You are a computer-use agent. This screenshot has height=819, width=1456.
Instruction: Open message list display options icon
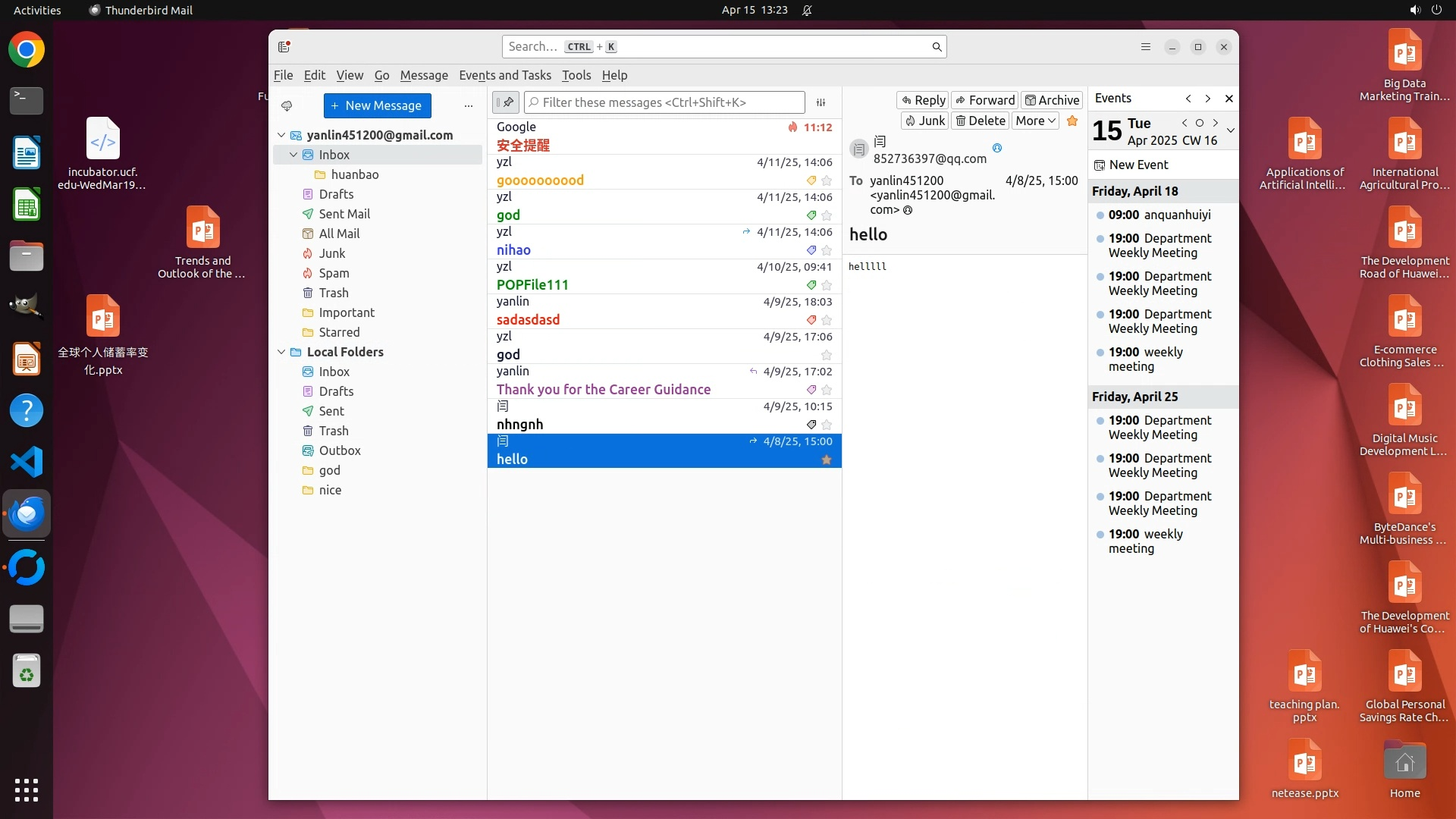click(x=821, y=102)
